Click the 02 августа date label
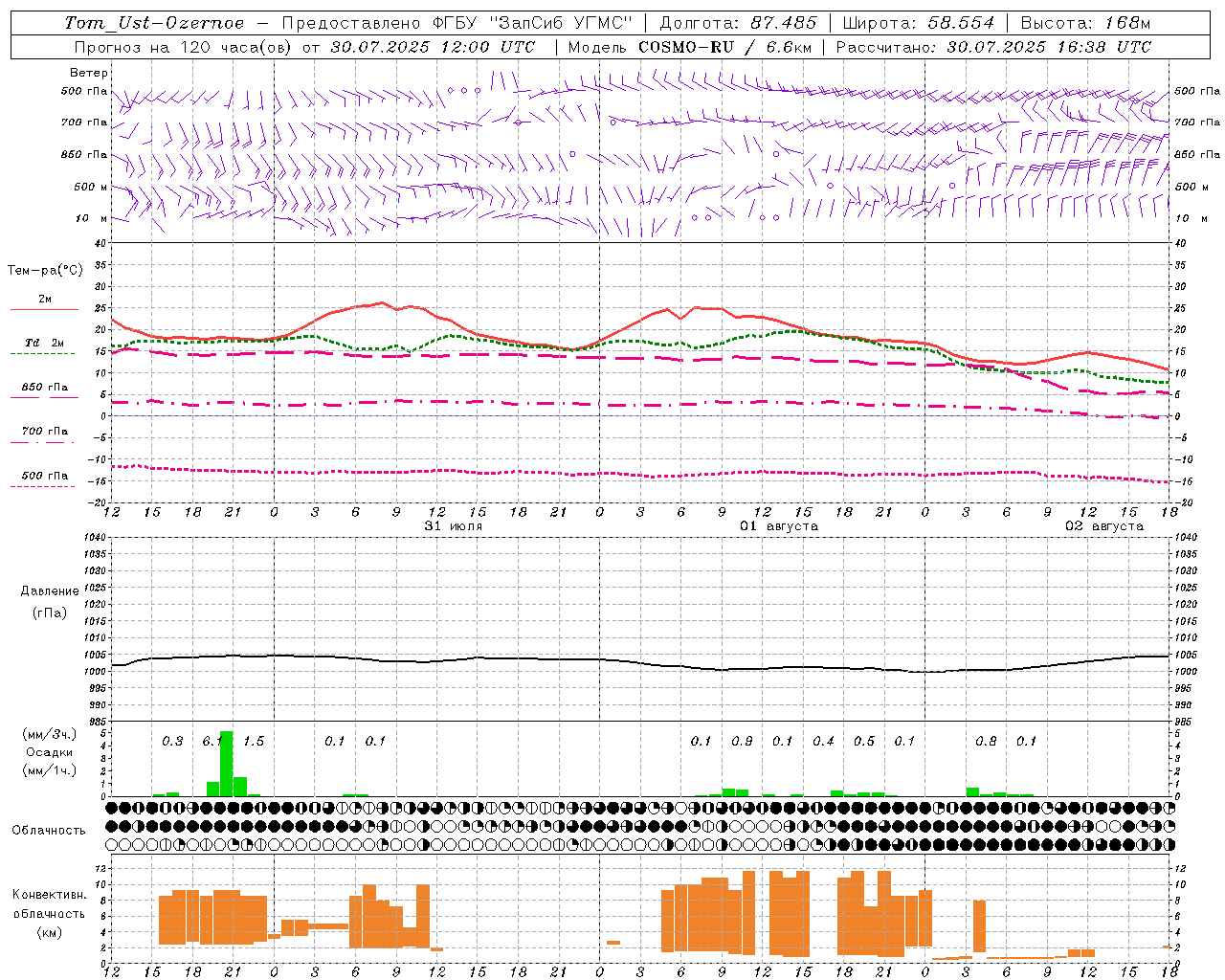The image size is (1225, 980). (x=1104, y=526)
